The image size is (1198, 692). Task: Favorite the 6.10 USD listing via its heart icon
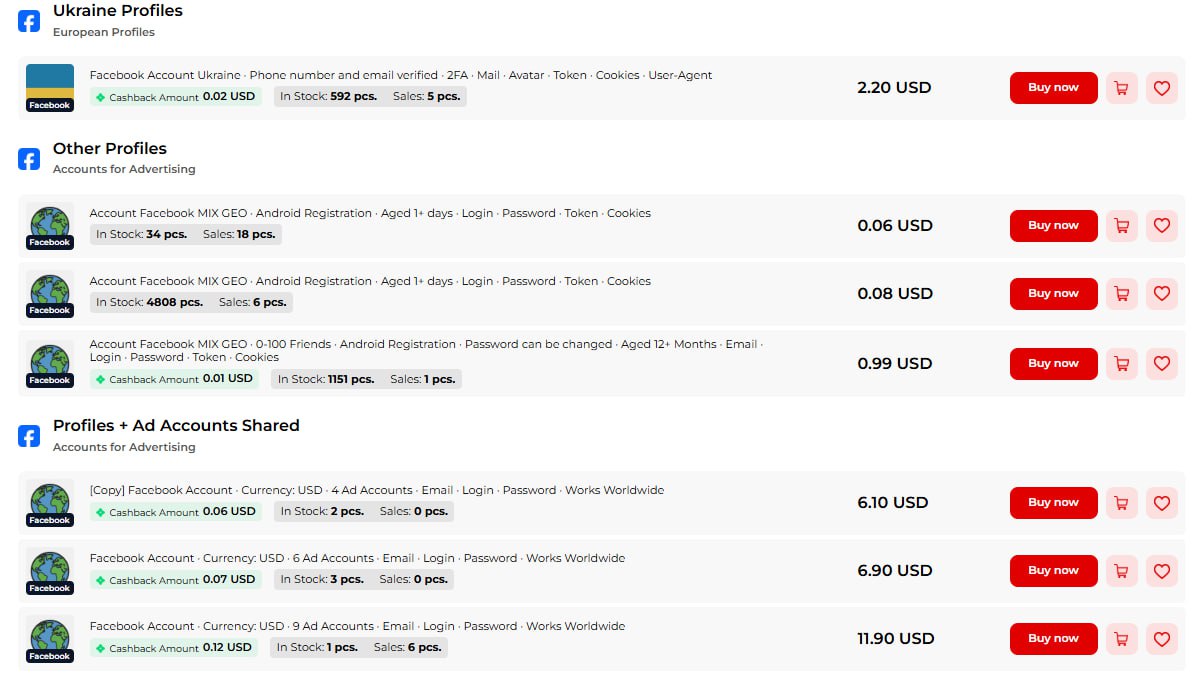[x=1161, y=503]
